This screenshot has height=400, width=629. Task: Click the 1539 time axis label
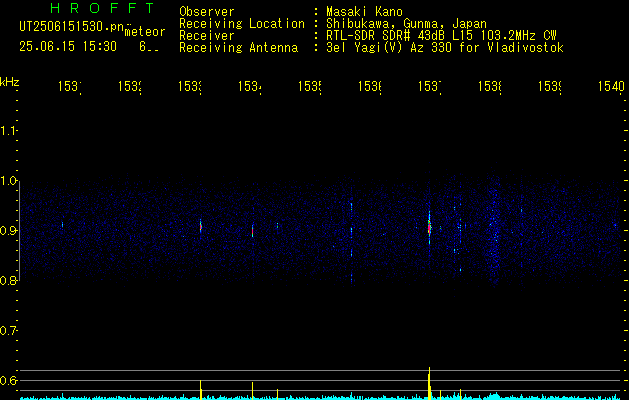[550, 86]
